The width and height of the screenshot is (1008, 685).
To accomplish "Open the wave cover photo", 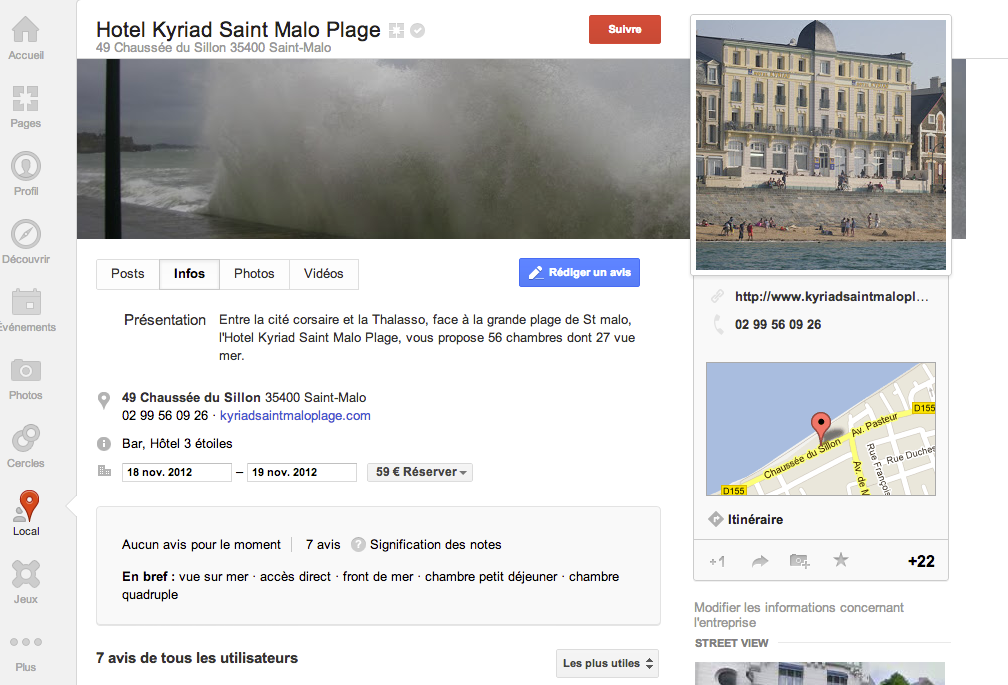I will tap(383, 149).
